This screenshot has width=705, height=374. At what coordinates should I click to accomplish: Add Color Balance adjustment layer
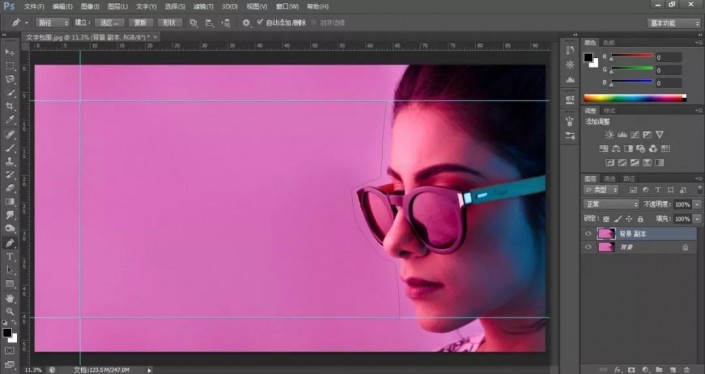point(616,148)
